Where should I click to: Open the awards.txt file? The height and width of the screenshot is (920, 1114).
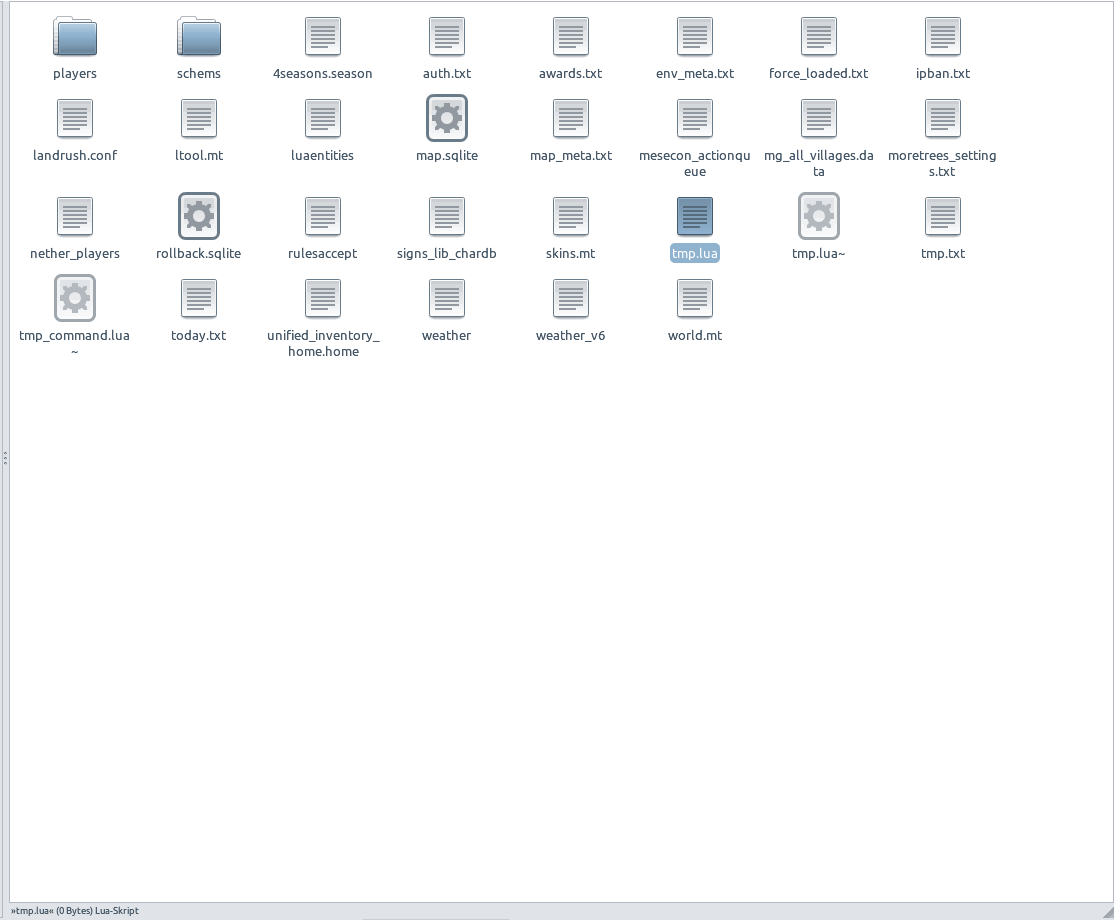coord(570,37)
